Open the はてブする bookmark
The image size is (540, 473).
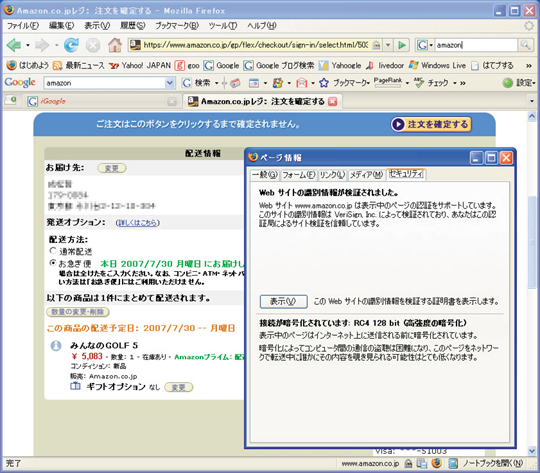492,65
